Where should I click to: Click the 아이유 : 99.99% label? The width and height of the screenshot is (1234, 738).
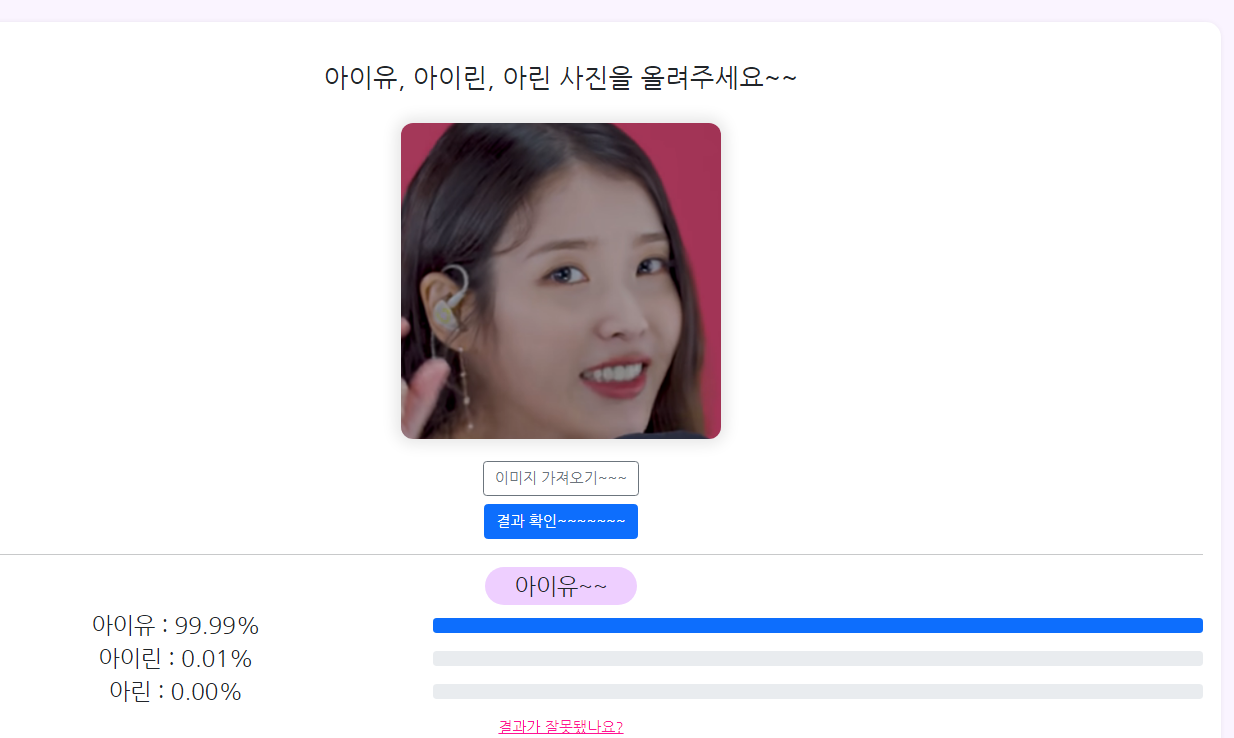[175, 626]
